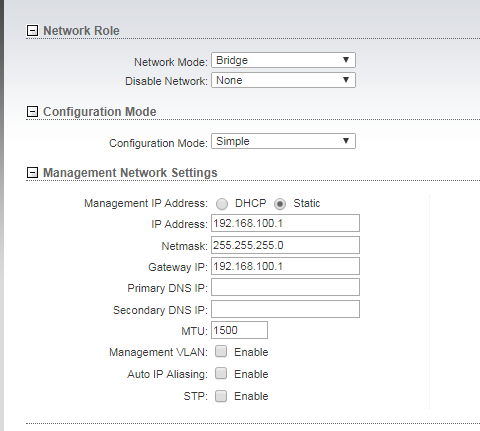The width and height of the screenshot is (480, 431).
Task: Collapse the Network Role section
Action: click(32, 31)
